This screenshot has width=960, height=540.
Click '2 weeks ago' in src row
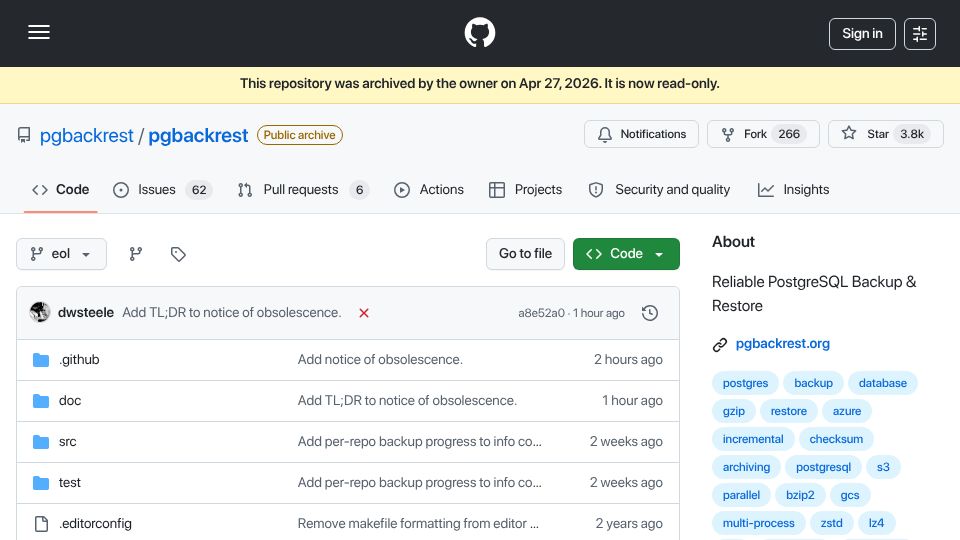(x=626, y=441)
